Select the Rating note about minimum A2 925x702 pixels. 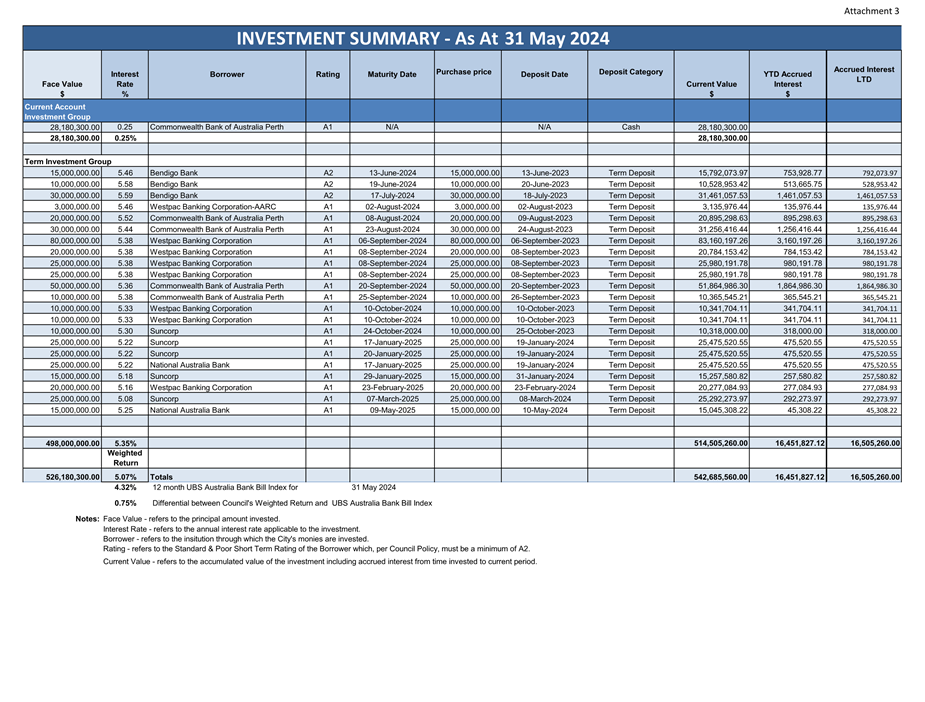(316, 549)
